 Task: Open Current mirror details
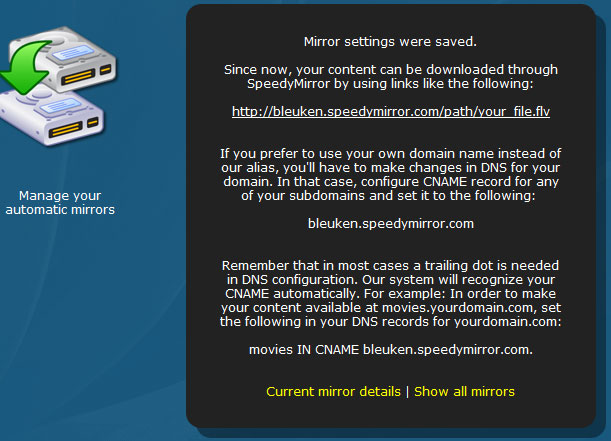pyautogui.click(x=334, y=392)
